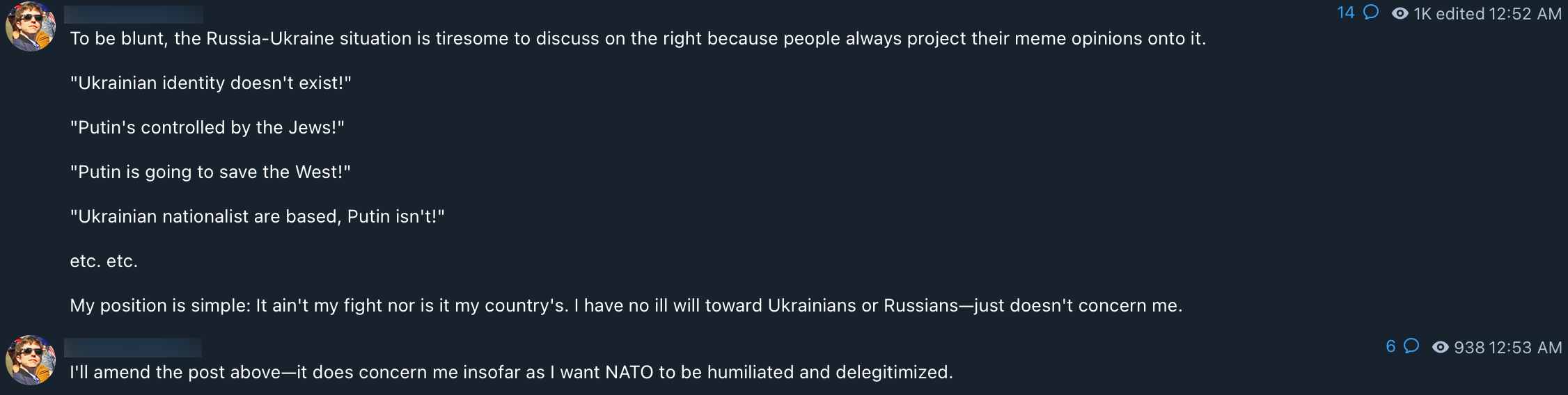Click the eye views icon next to 938
Viewport: 1568px width, 395px height.
1440,348
